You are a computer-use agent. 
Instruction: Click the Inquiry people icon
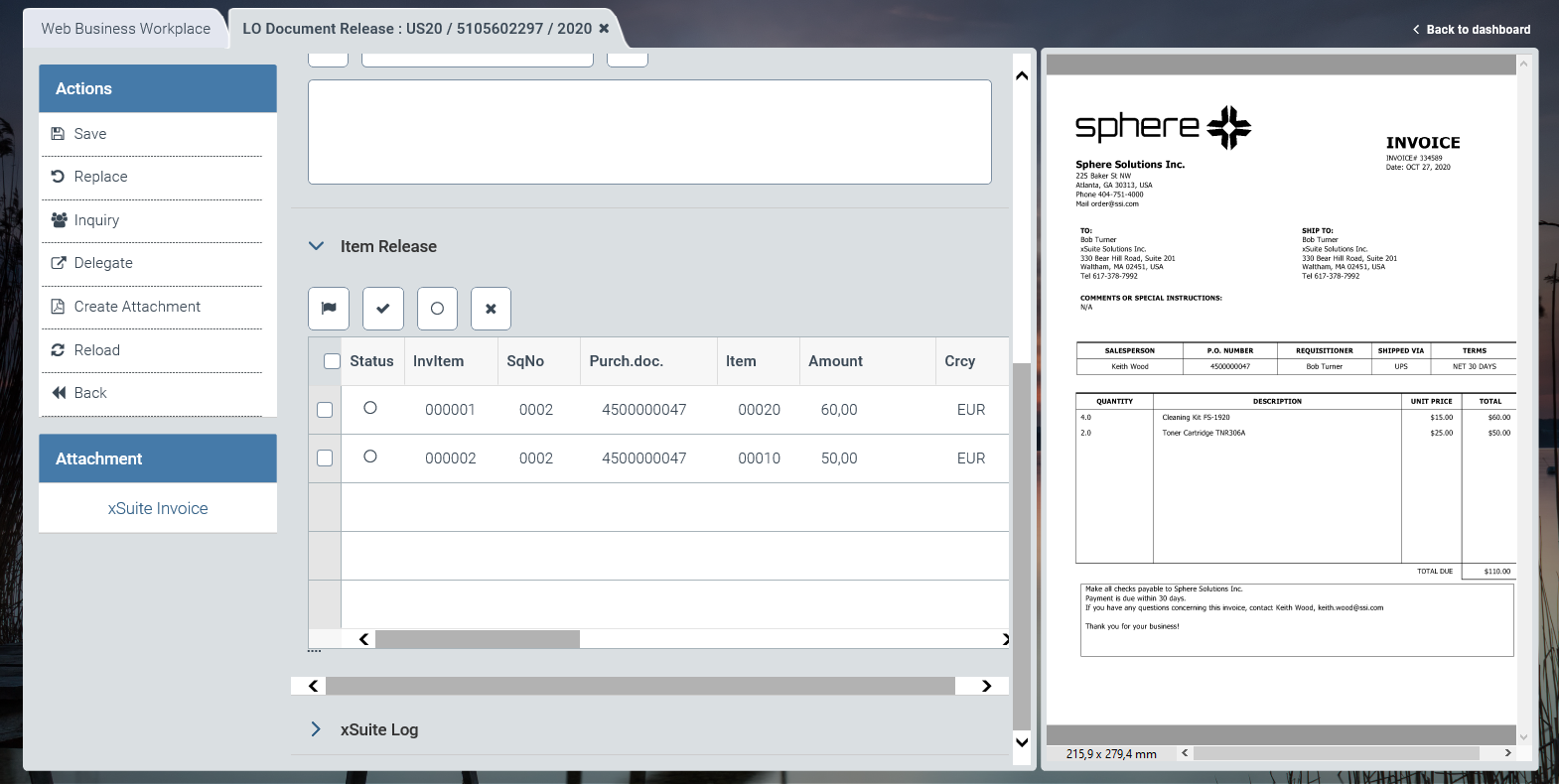coord(59,220)
